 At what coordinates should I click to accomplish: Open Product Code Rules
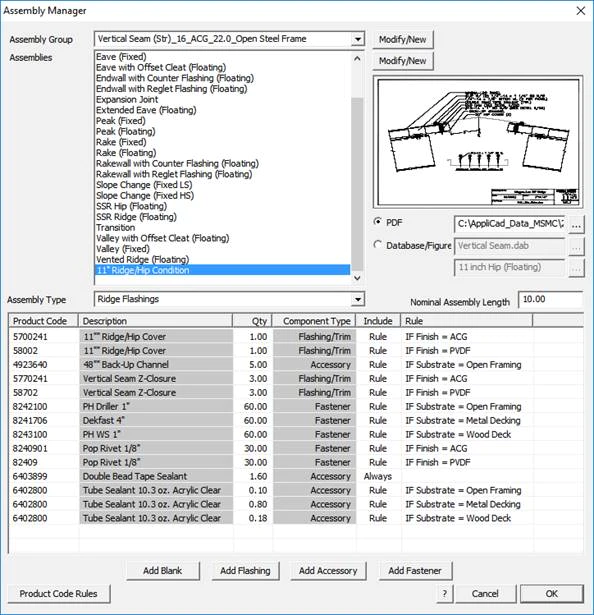[58, 594]
